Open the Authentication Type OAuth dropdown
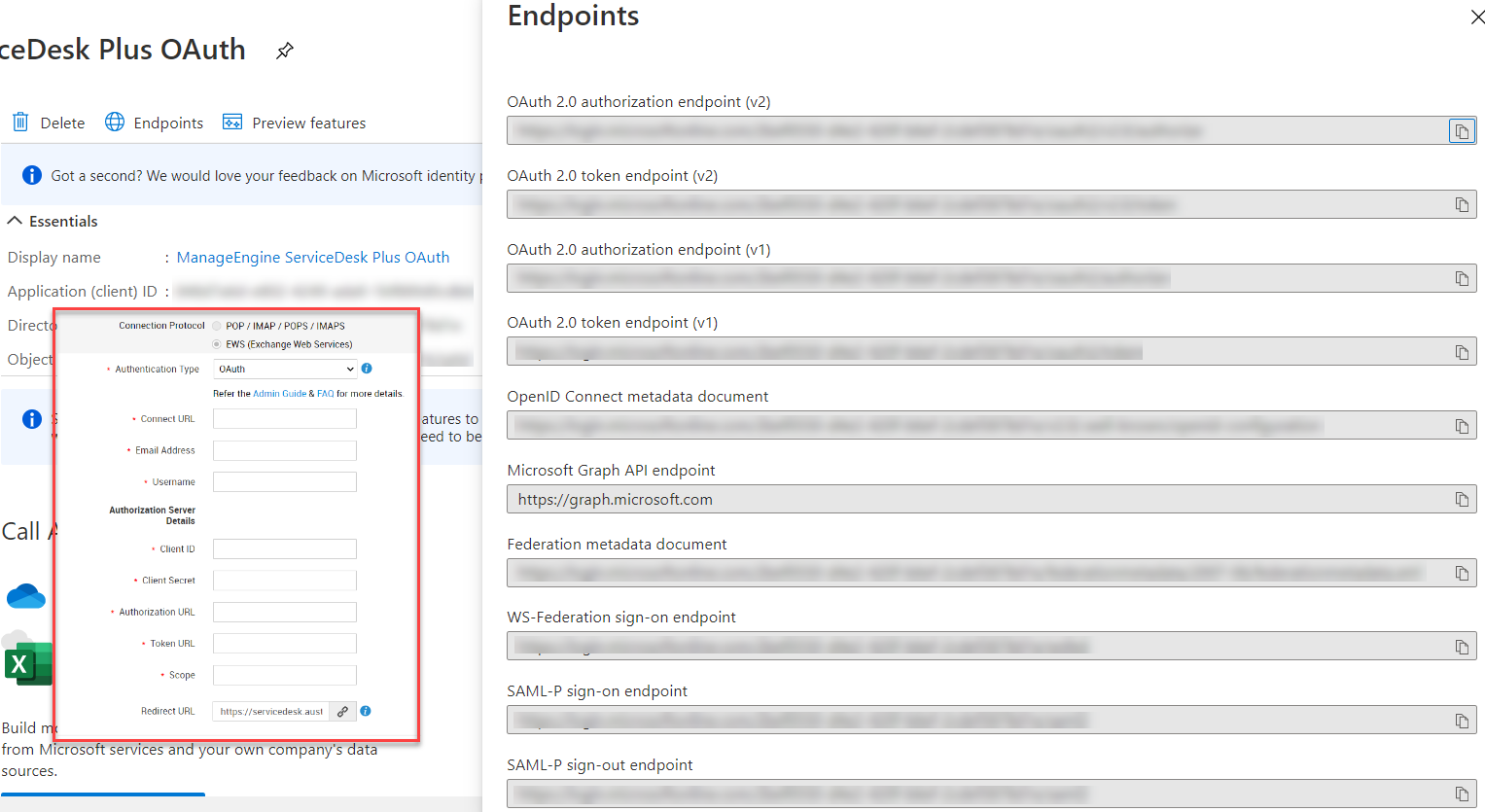This screenshot has height=812, width=1485. tap(285, 369)
